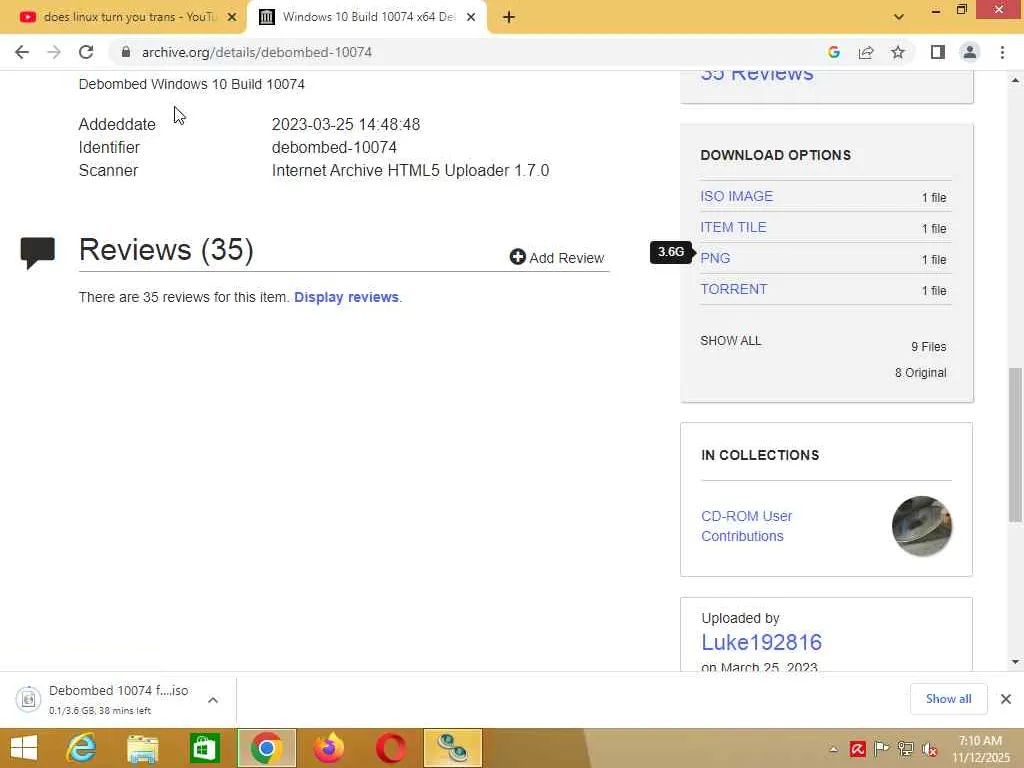Screen dimensions: 1024x768
Task: Open the Windows Store taskbar icon
Action: point(204,748)
